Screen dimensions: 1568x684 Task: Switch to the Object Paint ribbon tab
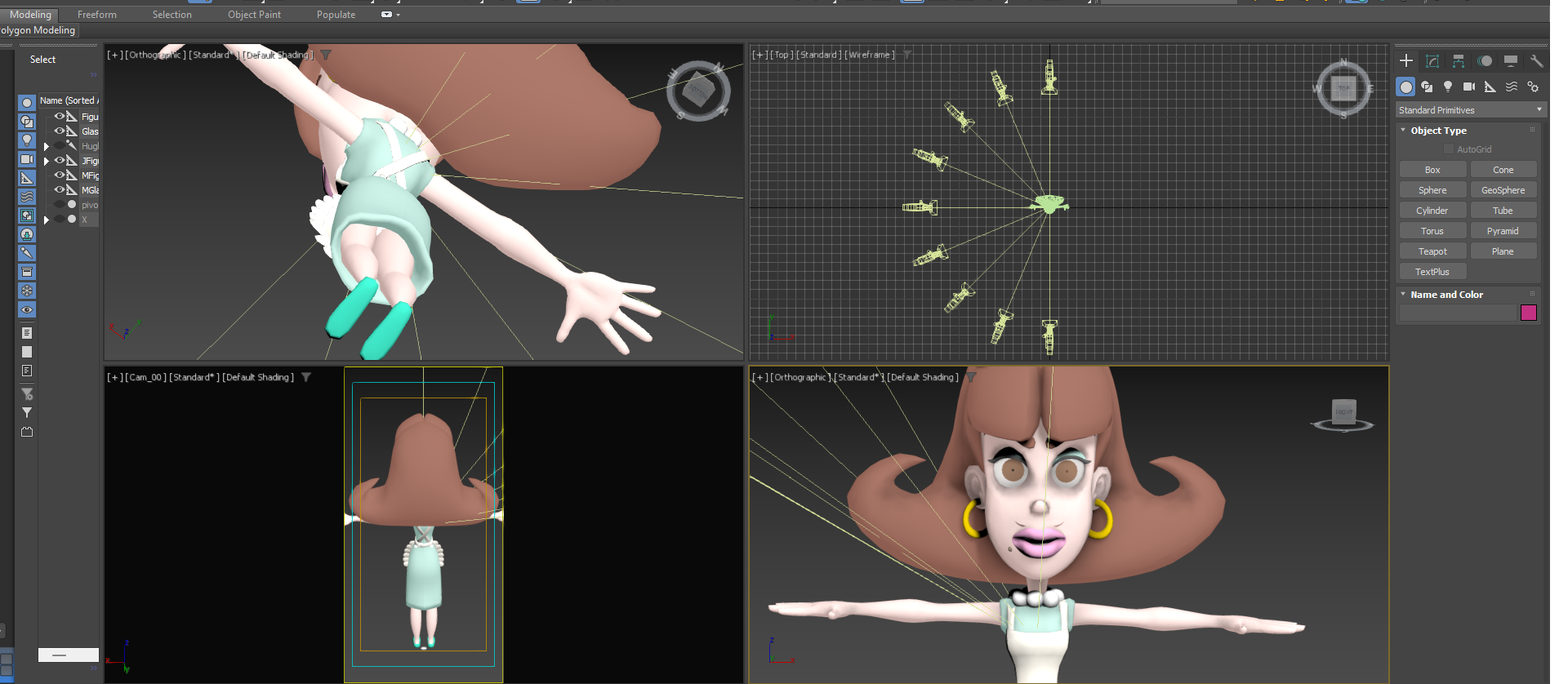tap(254, 15)
